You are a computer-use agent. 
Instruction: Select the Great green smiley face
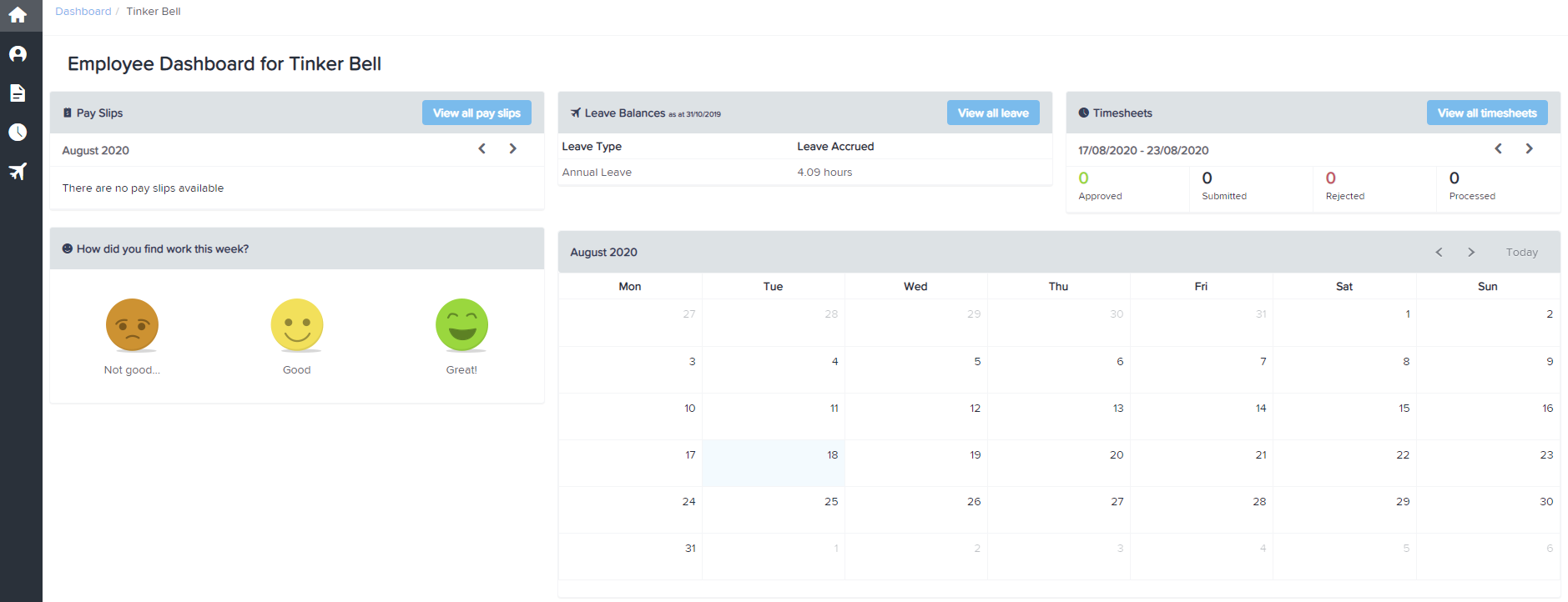tap(461, 325)
